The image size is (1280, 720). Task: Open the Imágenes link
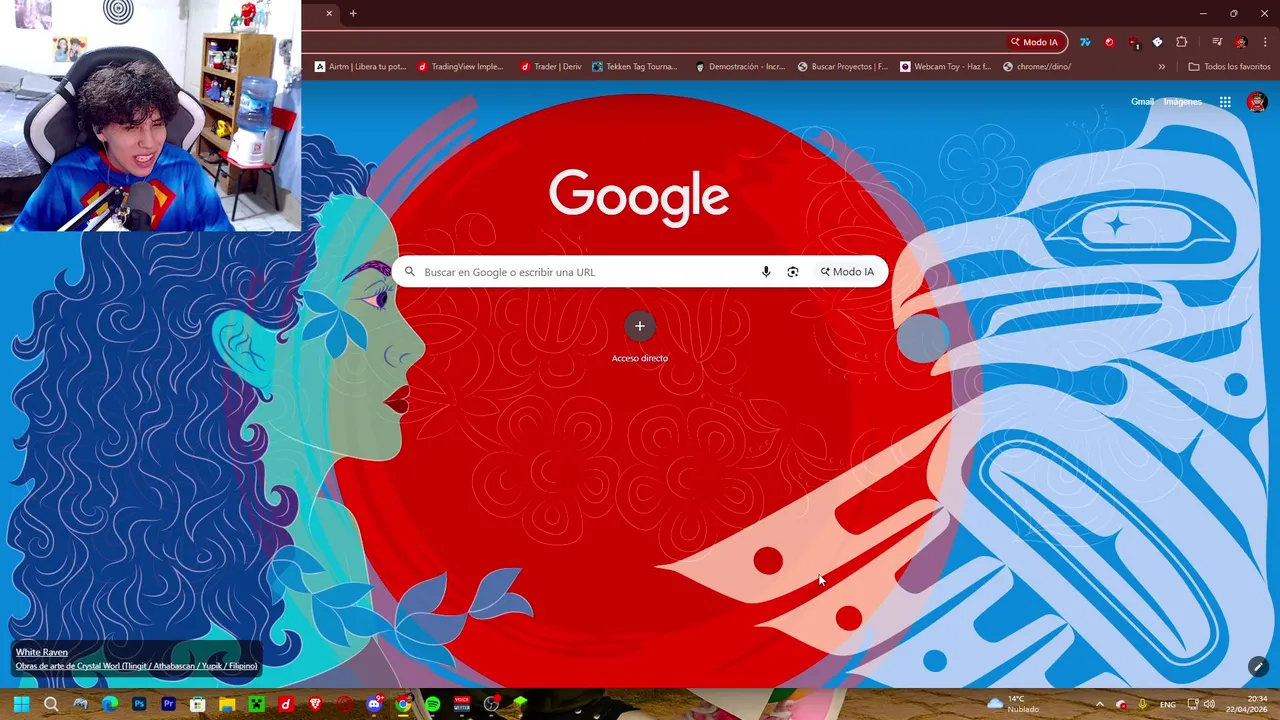(1182, 102)
